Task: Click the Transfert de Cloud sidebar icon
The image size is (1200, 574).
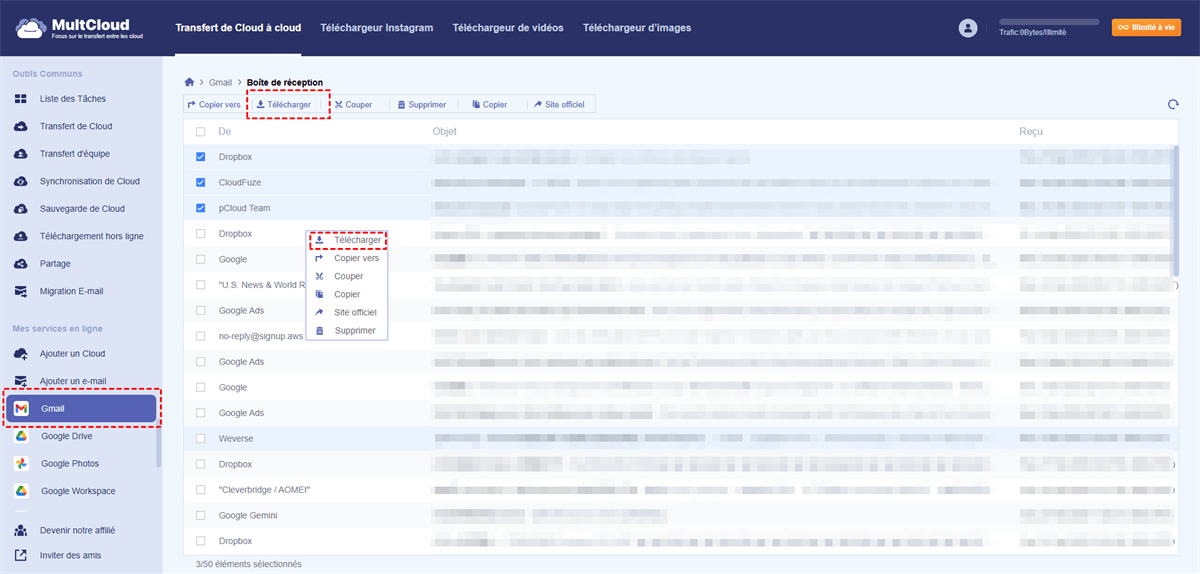Action: pyautogui.click(x=20, y=126)
